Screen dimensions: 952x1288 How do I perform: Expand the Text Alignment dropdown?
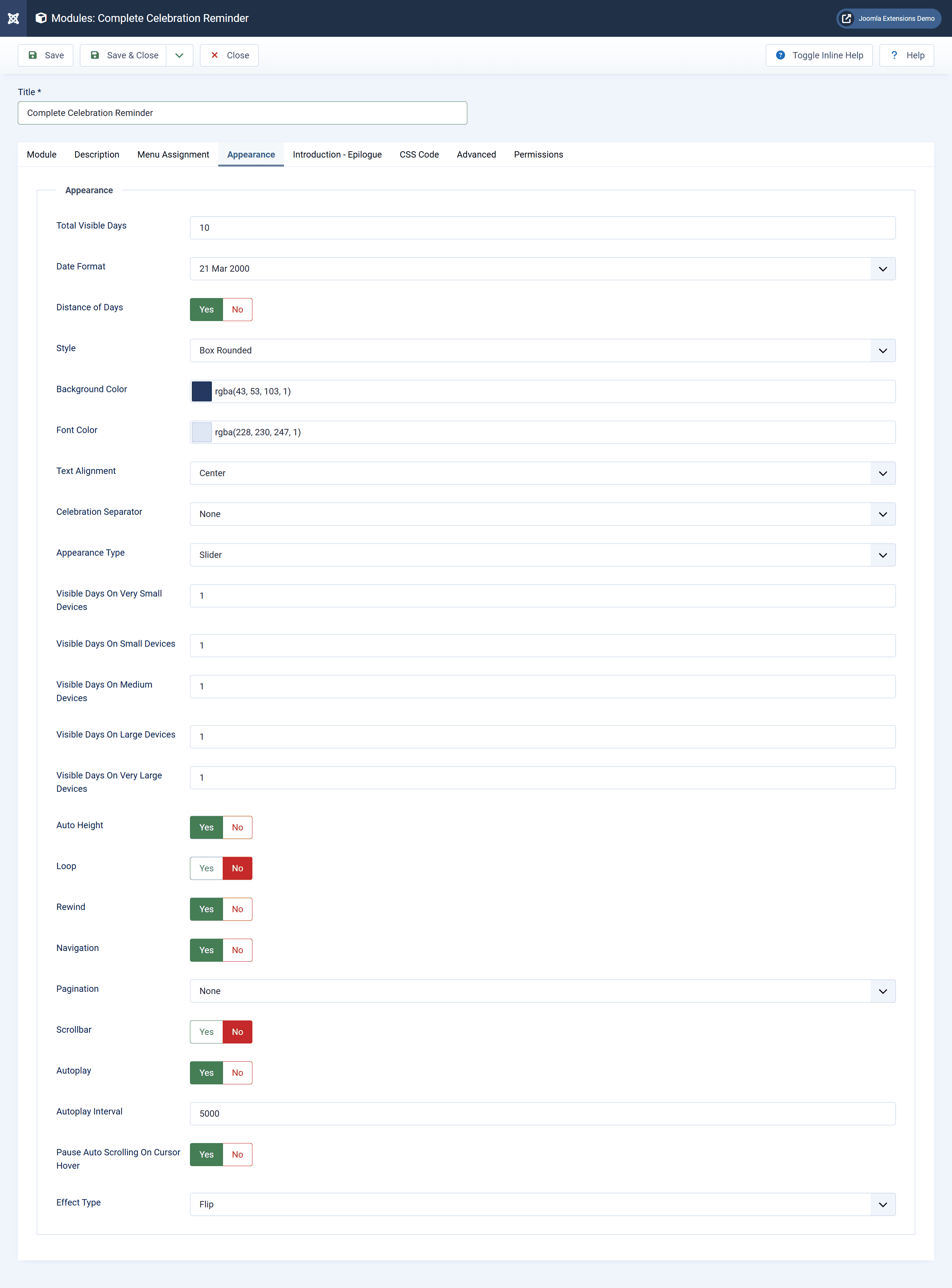(542, 473)
